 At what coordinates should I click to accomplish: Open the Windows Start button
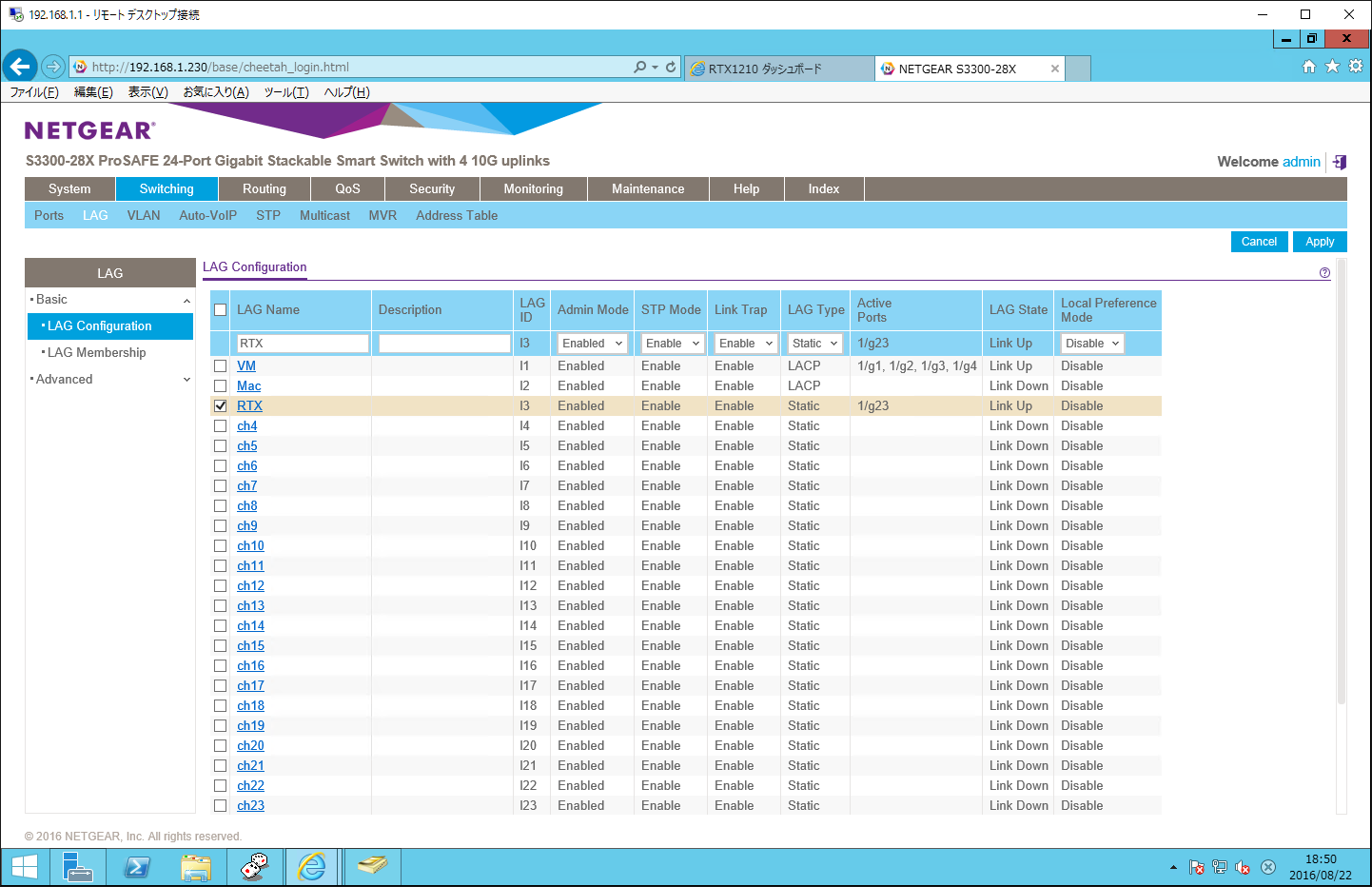click(25, 867)
